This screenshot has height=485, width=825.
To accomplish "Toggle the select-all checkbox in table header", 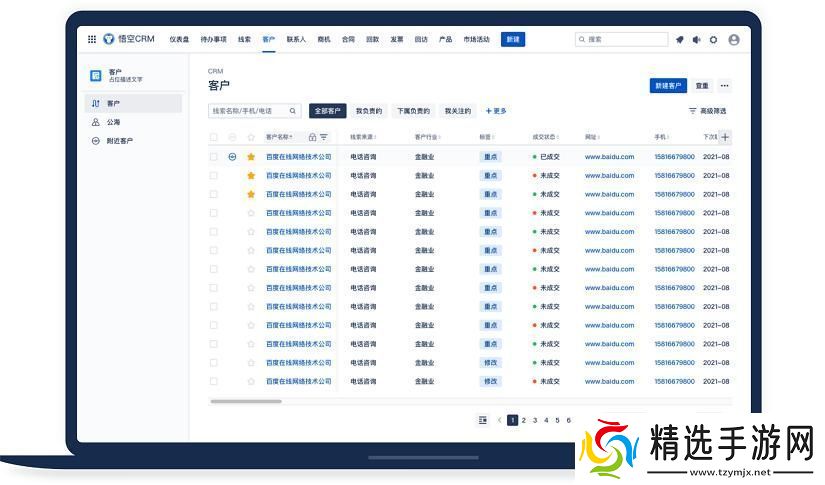I will [x=214, y=137].
